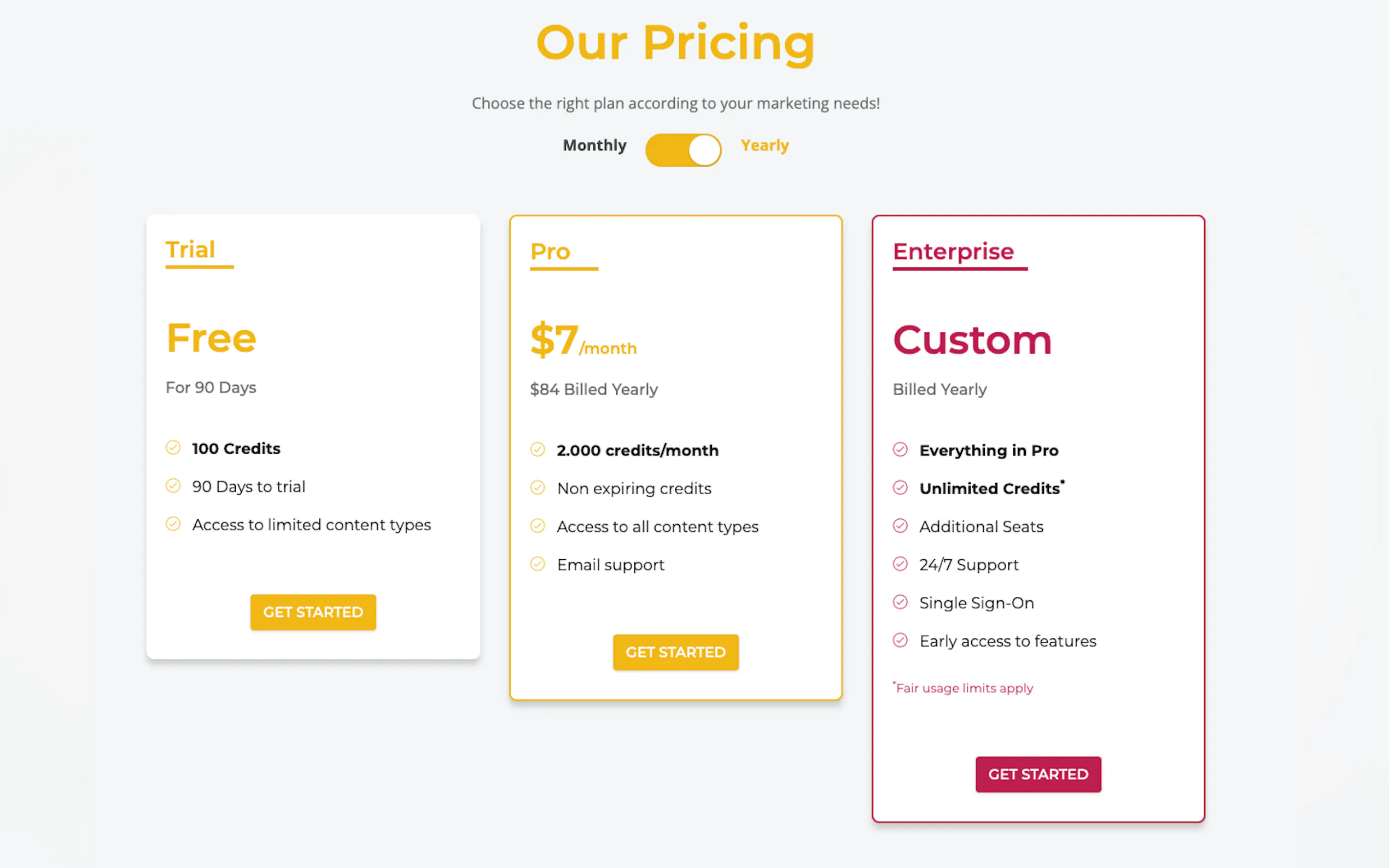Click check icon beside Unlimited Credits
Screen dimensions: 1389x868
click(900, 488)
